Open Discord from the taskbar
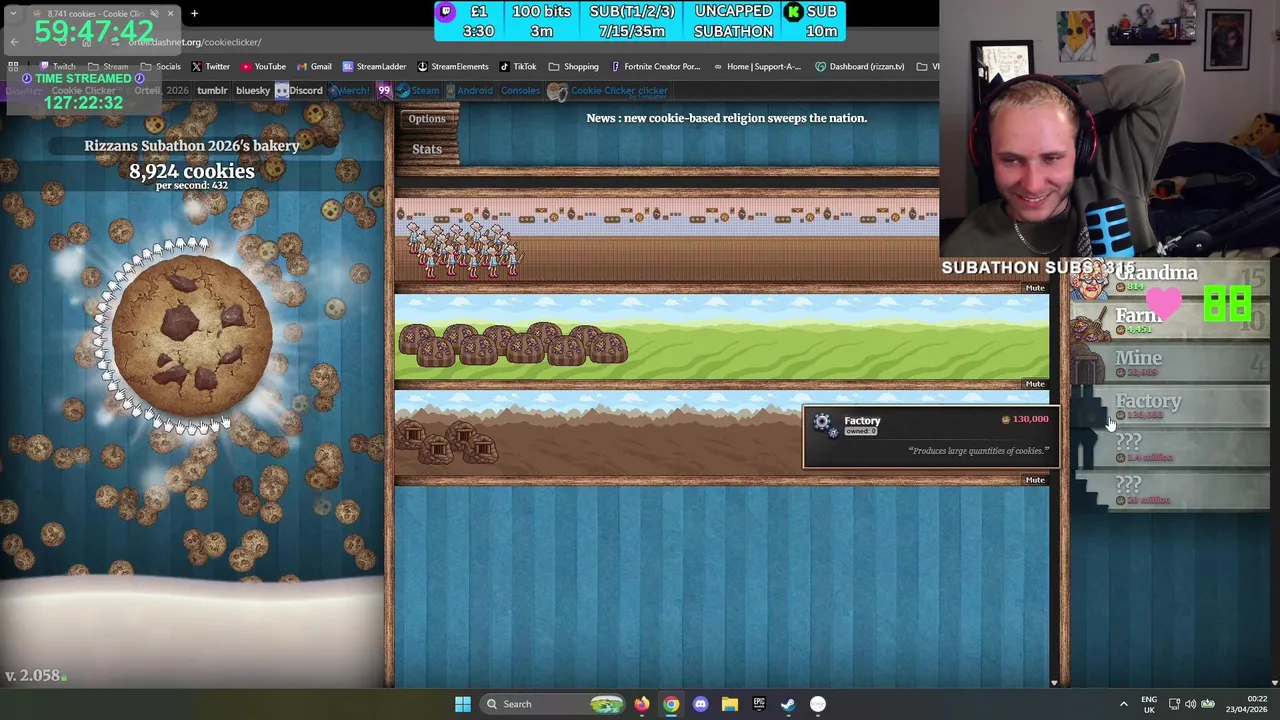The width and height of the screenshot is (1280, 720). 700,704
